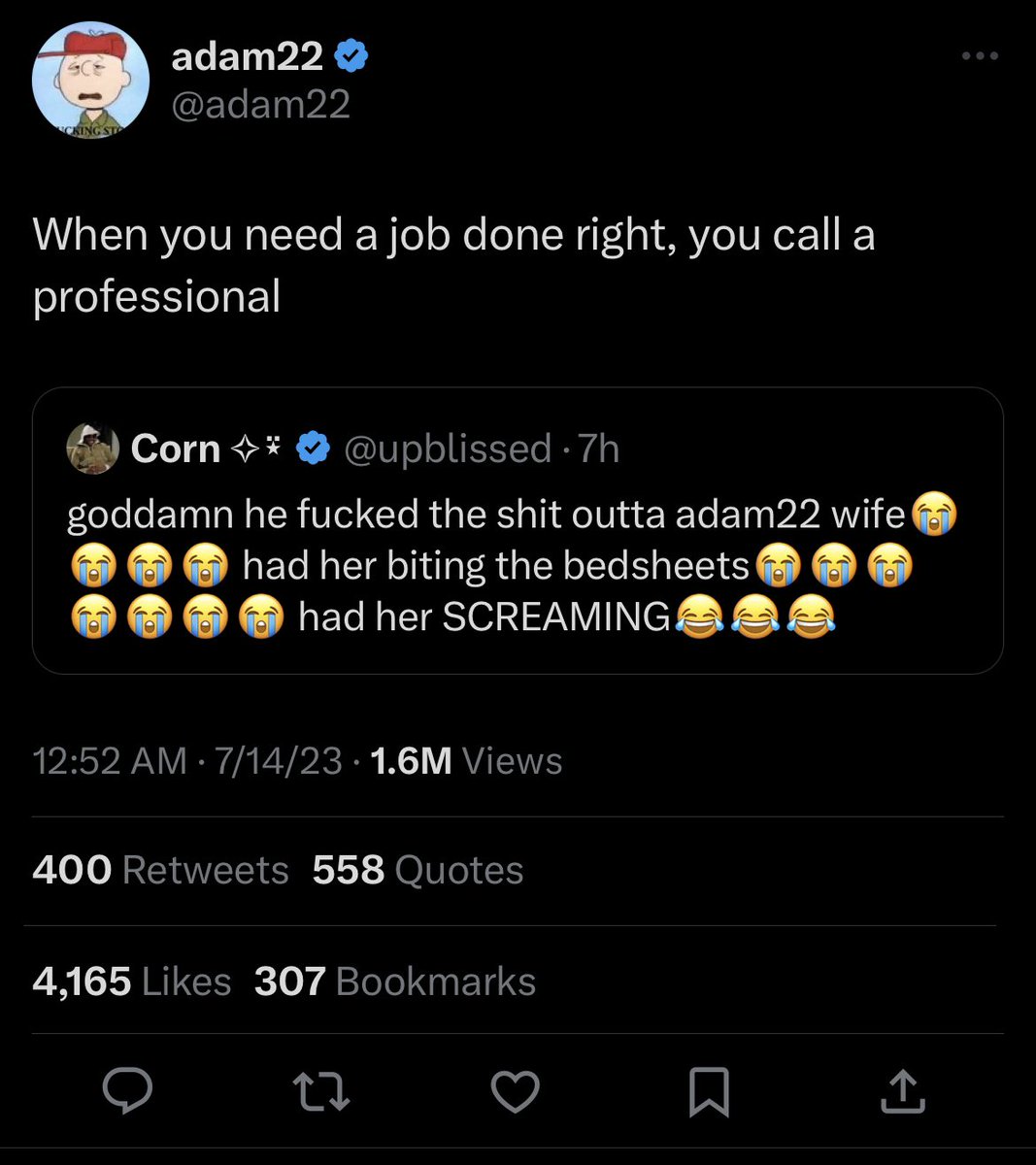Open the @adam22 handle link
Image resolution: width=1036 pixels, height=1165 pixels.
pos(261,104)
